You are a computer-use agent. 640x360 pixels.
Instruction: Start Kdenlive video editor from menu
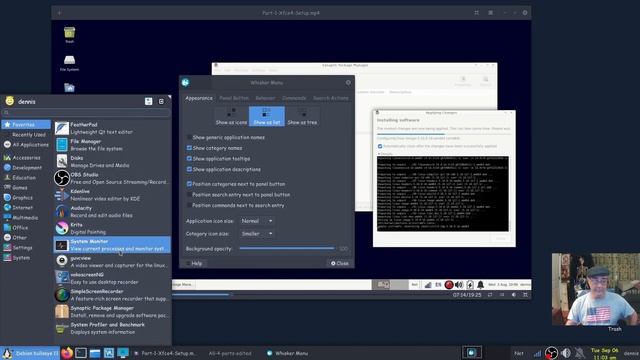pyautogui.click(x=112, y=195)
